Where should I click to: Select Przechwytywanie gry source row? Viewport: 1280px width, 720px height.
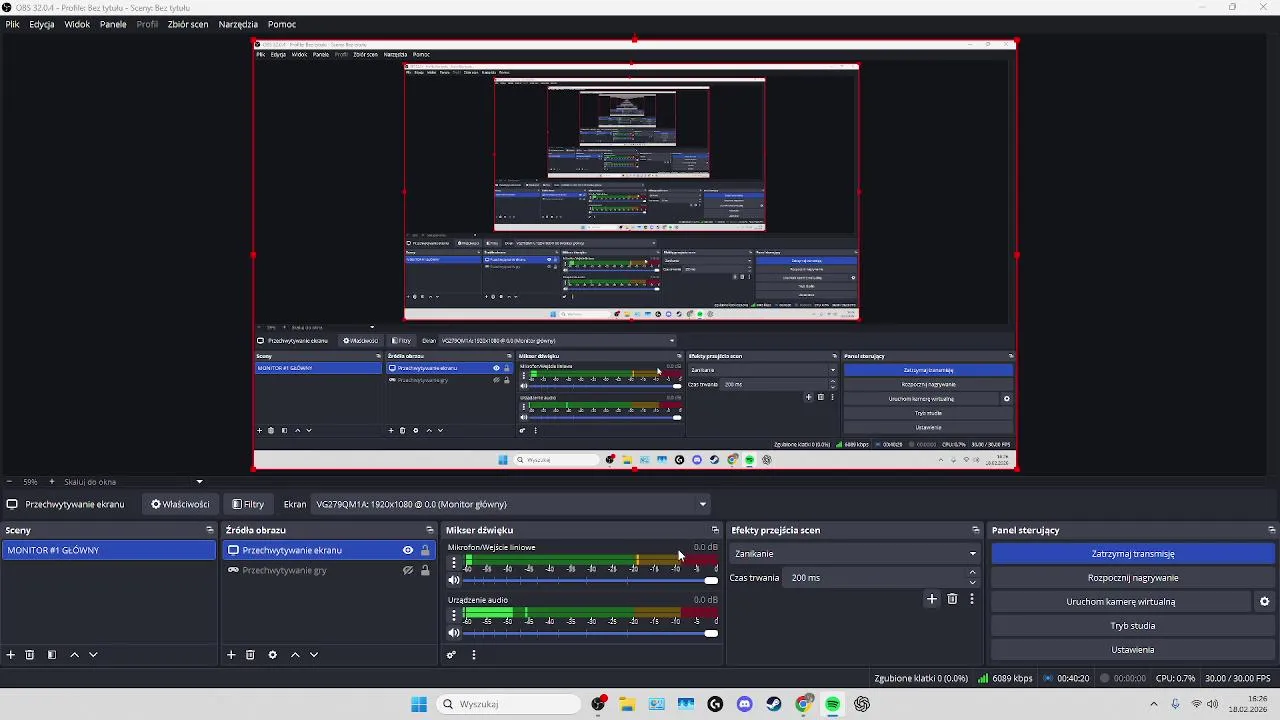pyautogui.click(x=327, y=570)
